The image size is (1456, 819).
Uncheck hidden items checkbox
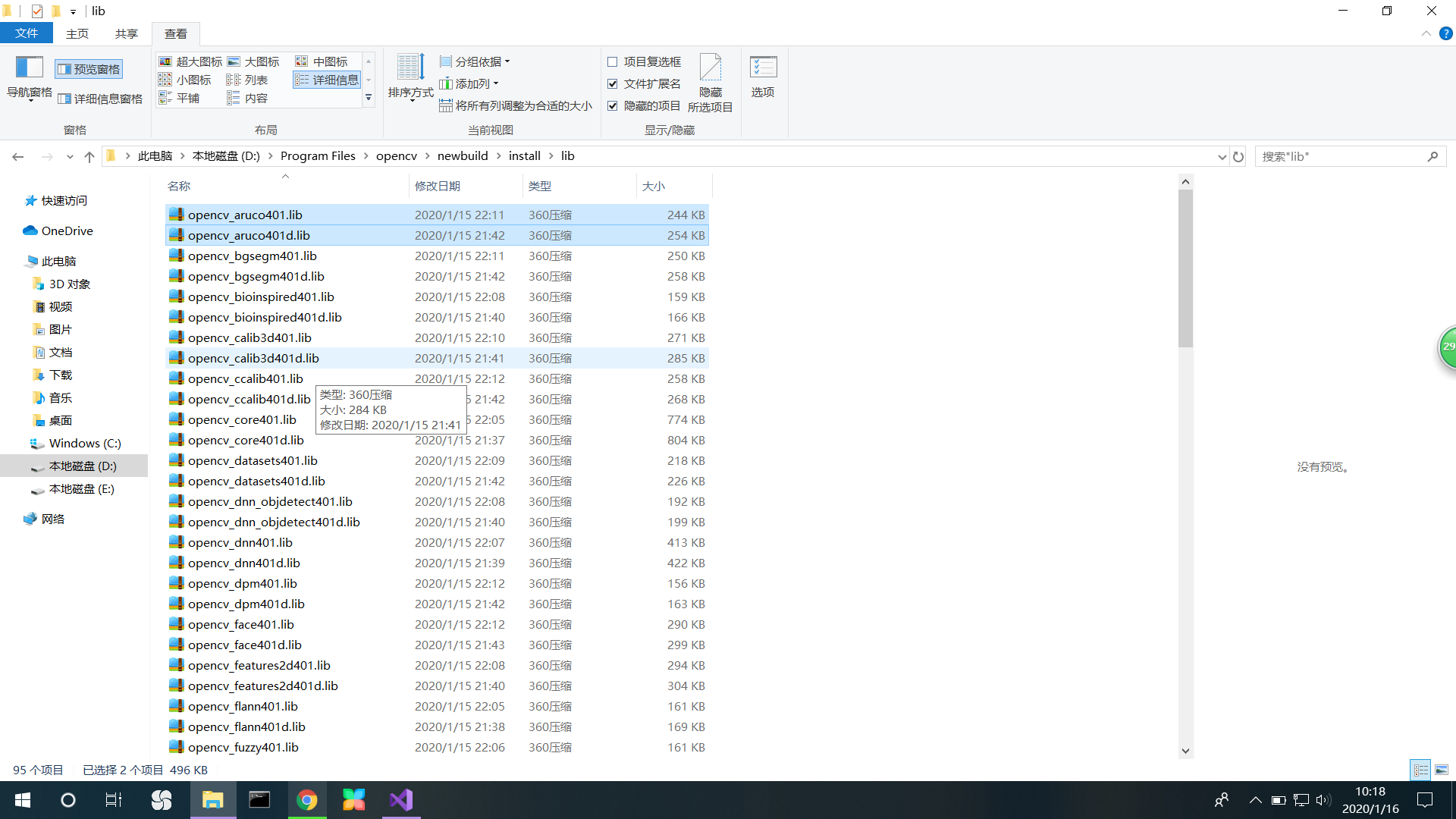[x=613, y=105]
